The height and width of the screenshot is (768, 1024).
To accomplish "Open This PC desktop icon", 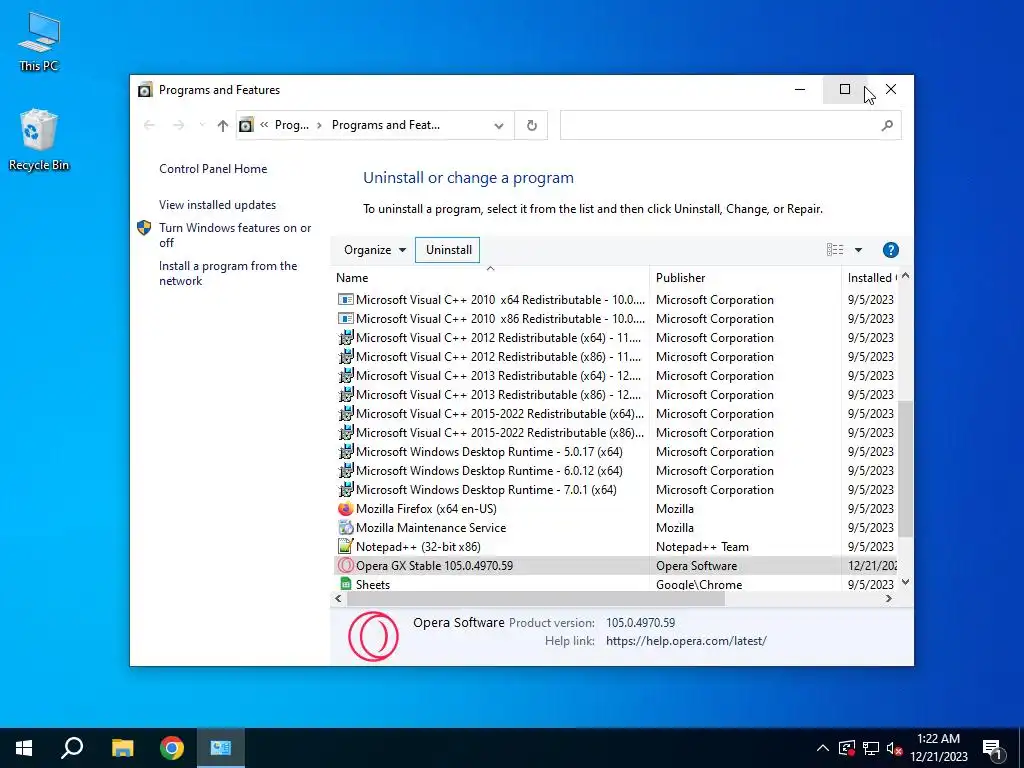I will [39, 42].
